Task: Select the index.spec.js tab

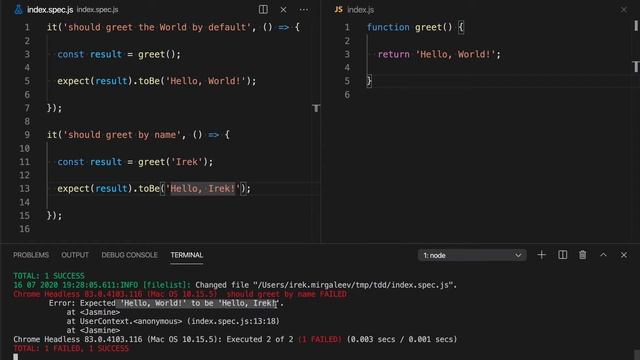Action: click(50, 9)
